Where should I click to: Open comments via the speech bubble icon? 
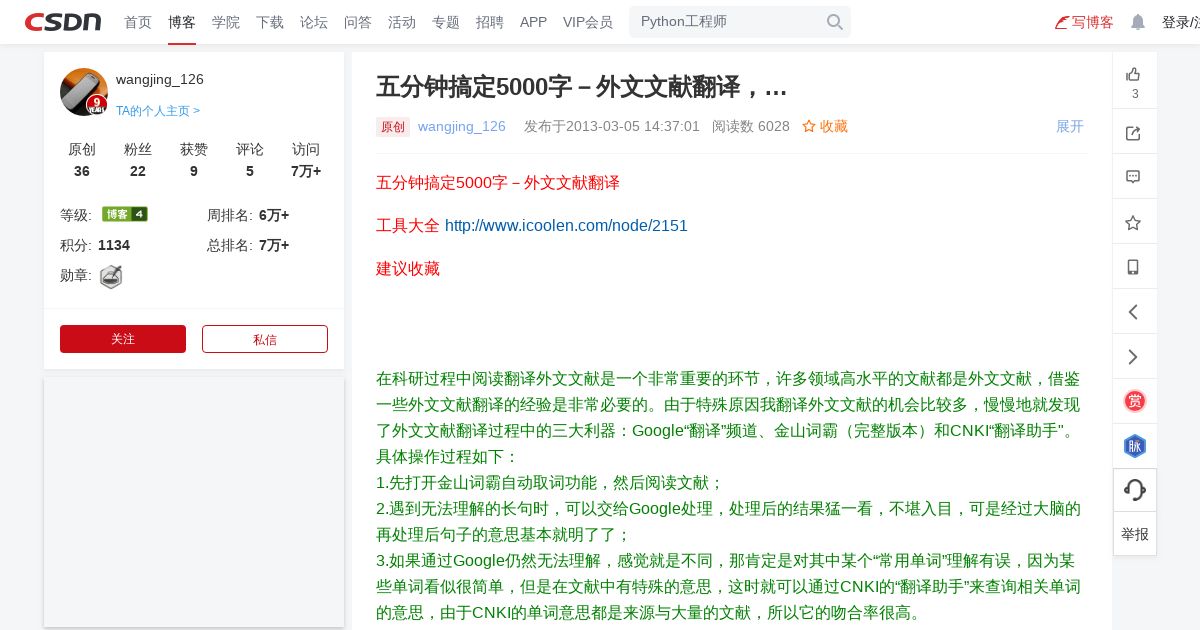click(1133, 177)
